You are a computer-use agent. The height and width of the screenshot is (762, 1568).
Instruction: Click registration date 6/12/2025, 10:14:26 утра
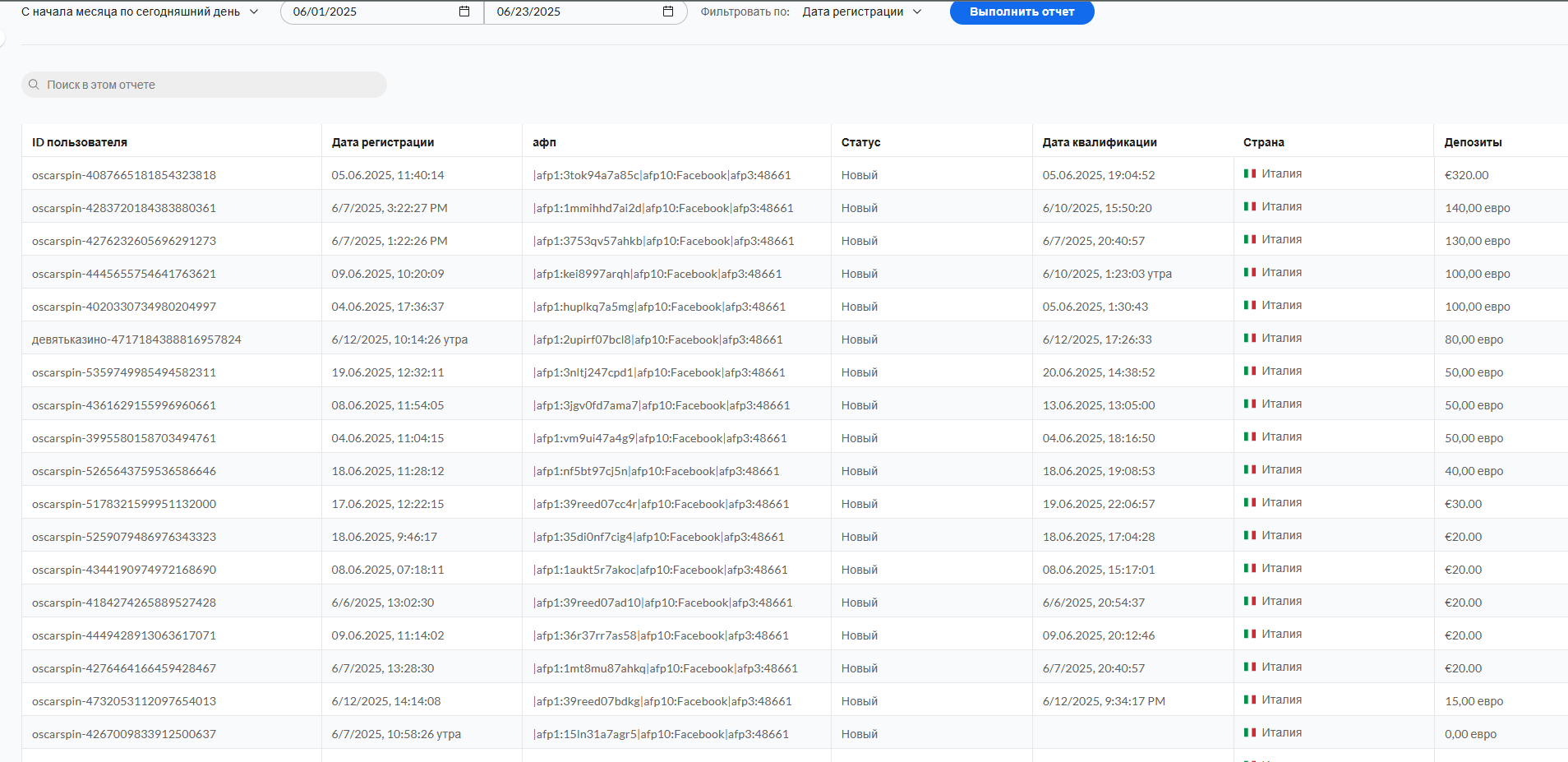(x=399, y=339)
